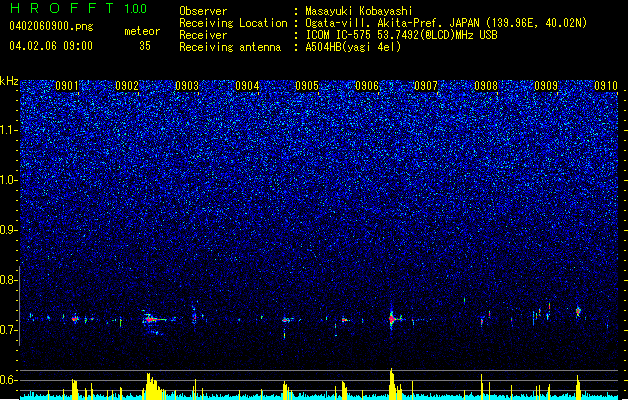Click the receiver line ICOM IC-575

401,35
